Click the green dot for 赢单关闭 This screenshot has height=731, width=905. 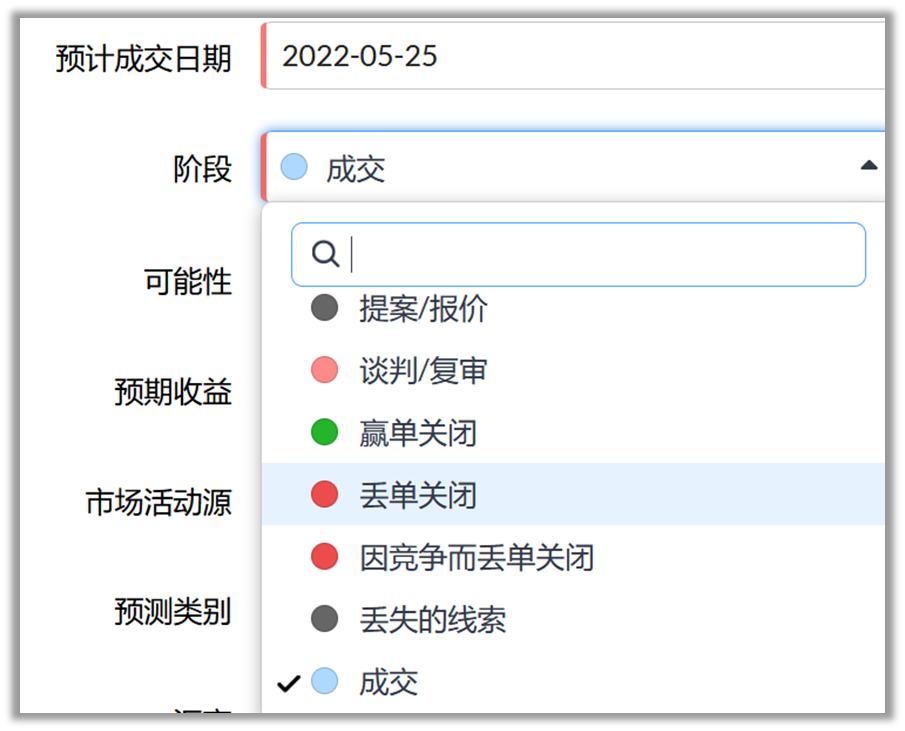[x=324, y=433]
